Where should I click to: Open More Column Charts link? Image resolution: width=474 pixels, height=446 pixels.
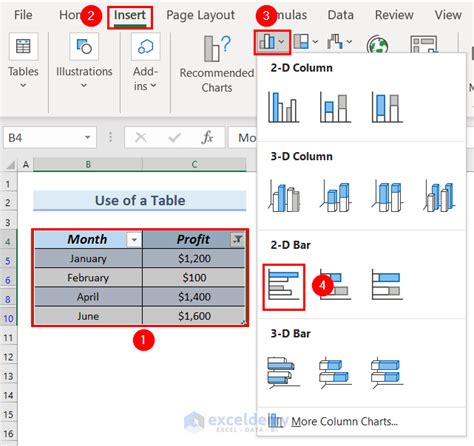coord(344,421)
